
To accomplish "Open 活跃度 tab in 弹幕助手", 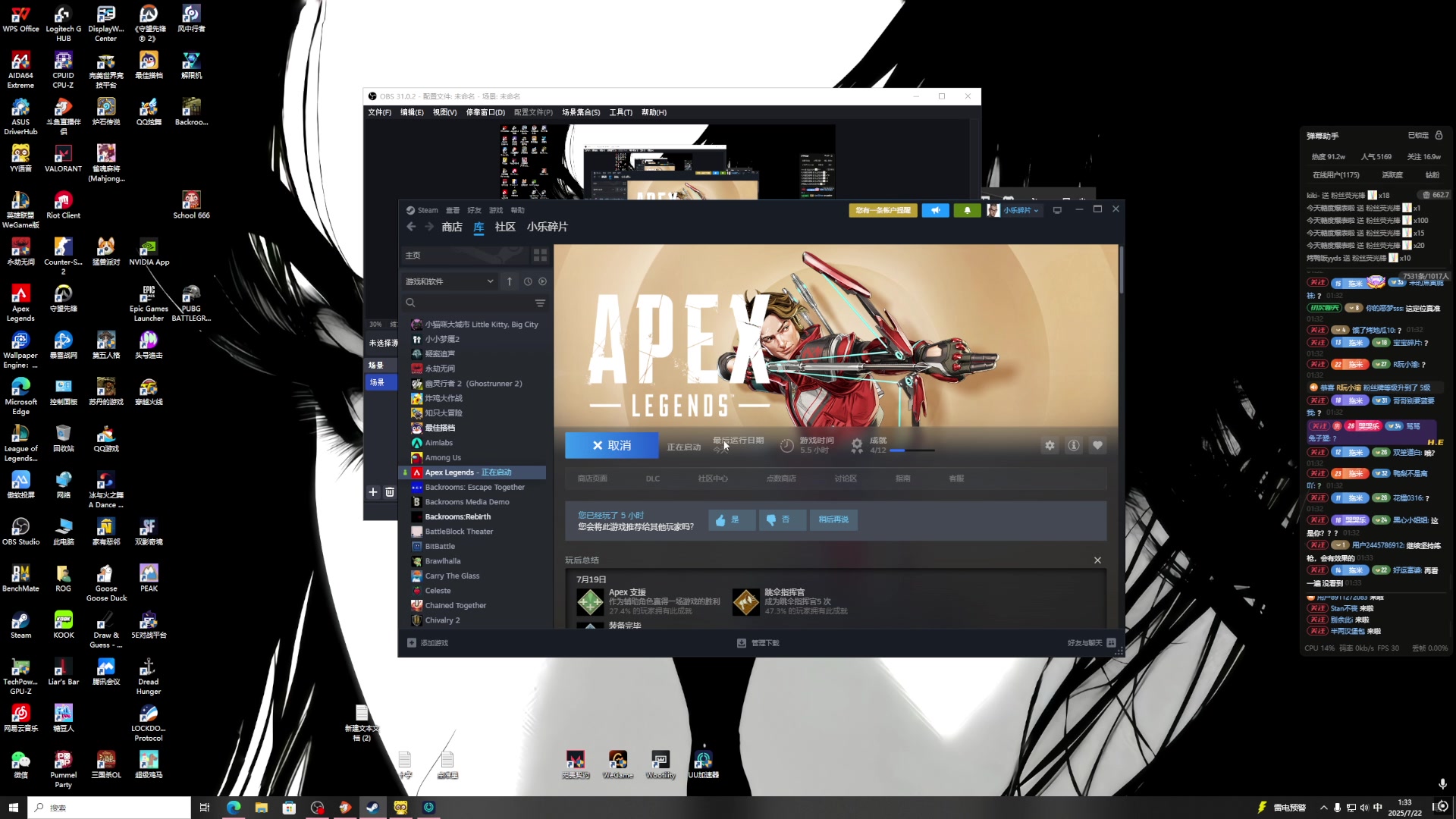I will (1392, 174).
